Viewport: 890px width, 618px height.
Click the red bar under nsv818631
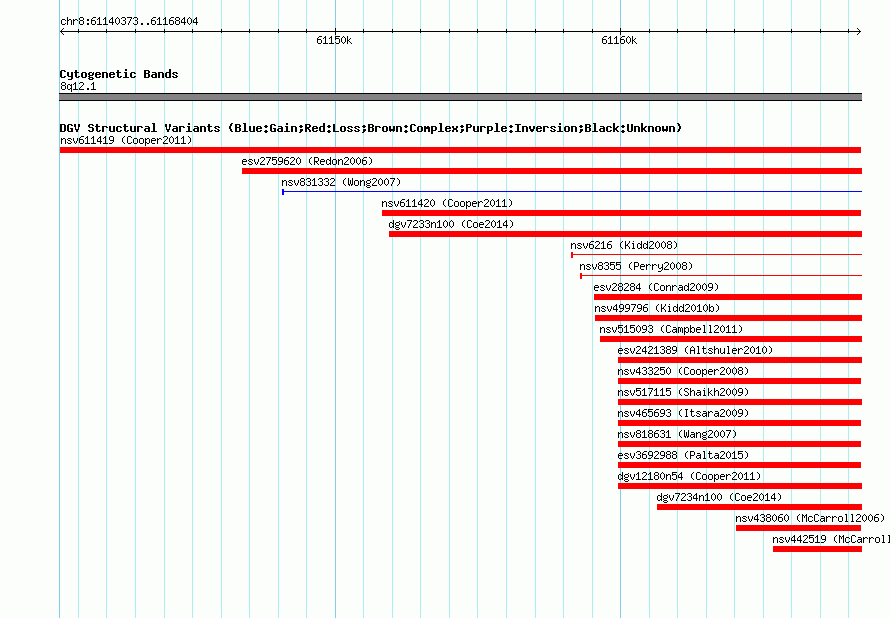click(740, 444)
